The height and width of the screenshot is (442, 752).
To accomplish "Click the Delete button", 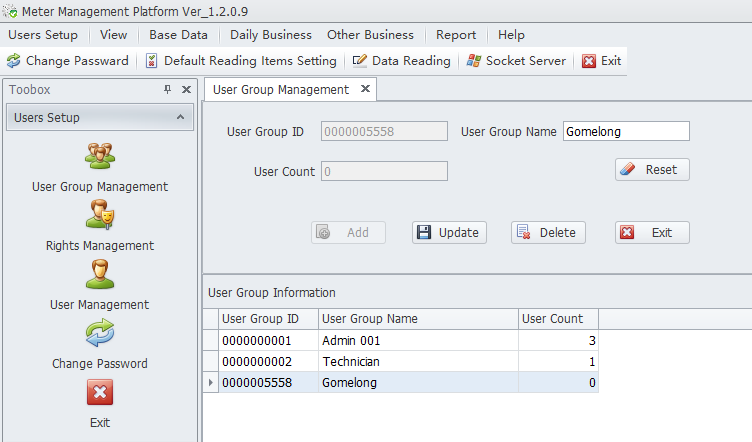I will [548, 233].
